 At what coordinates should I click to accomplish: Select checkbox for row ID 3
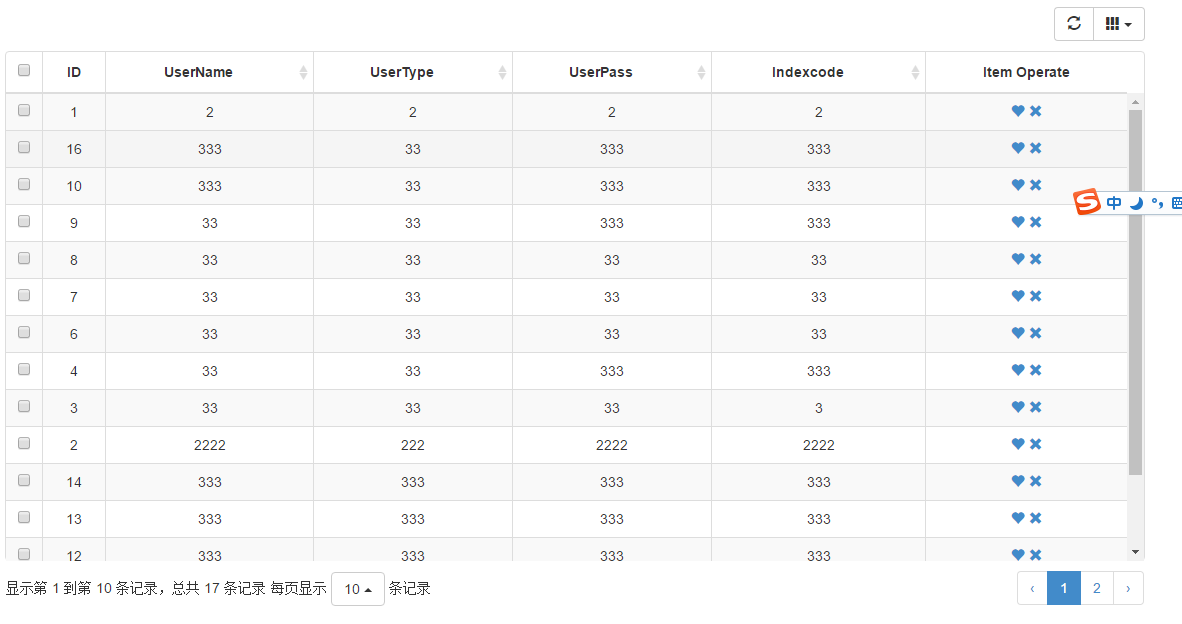(24, 407)
